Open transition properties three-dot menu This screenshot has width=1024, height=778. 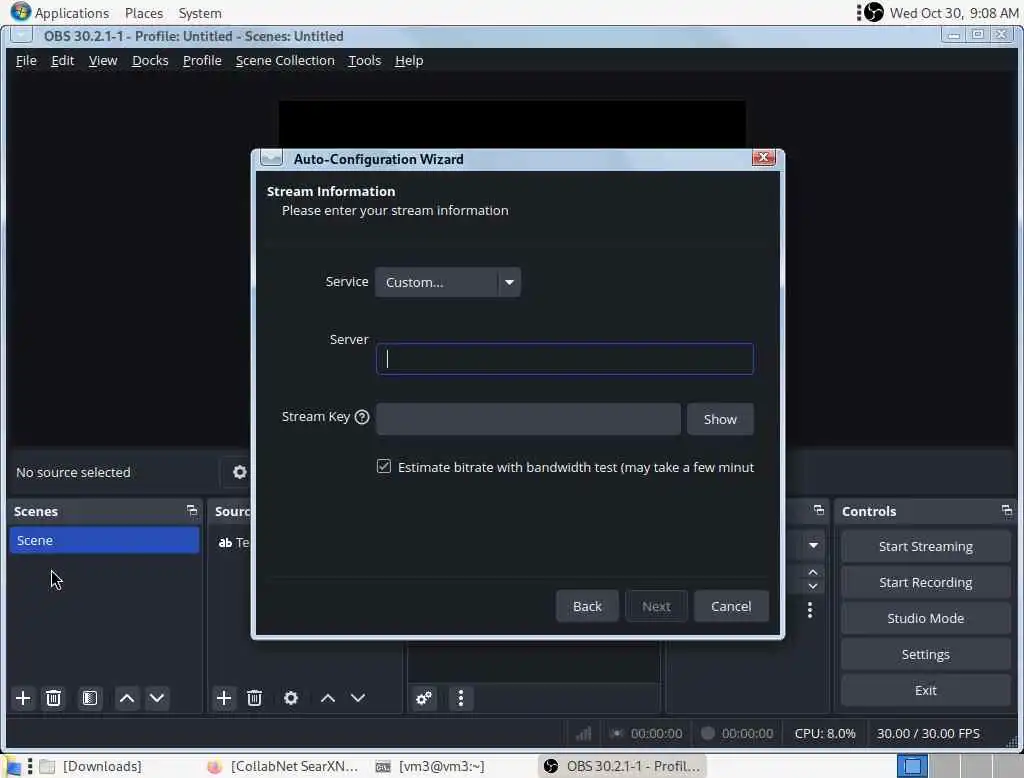point(810,610)
